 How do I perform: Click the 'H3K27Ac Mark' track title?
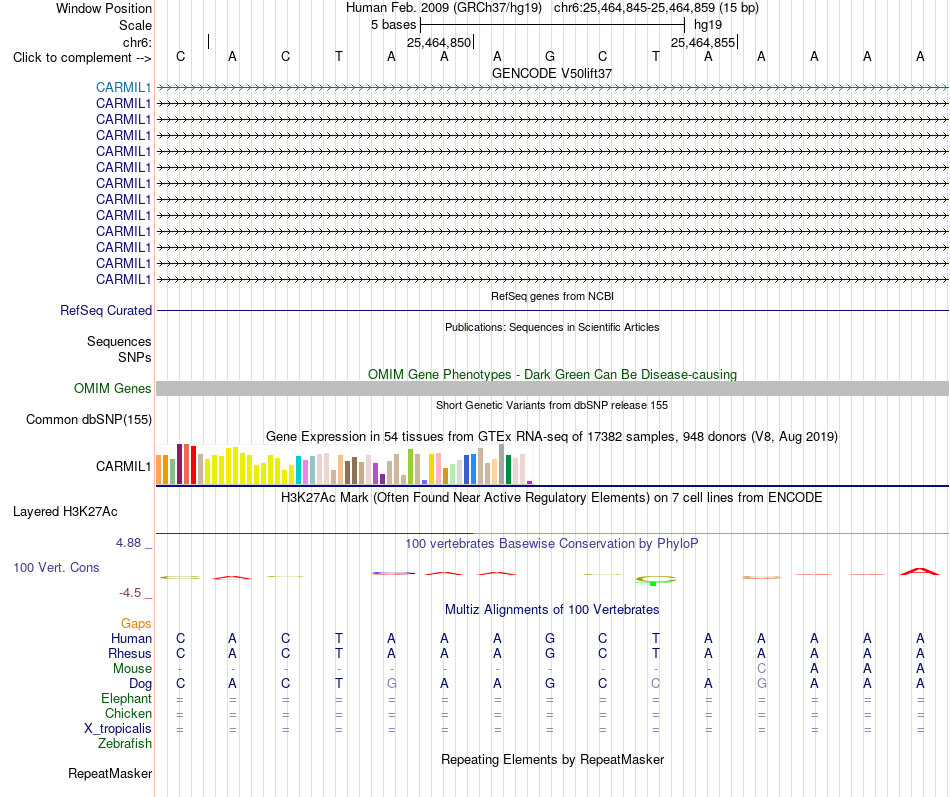(552, 498)
